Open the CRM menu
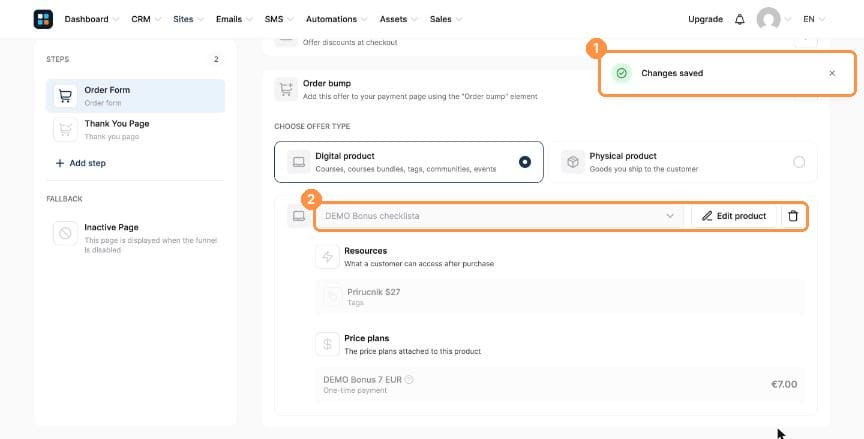The width and height of the screenshot is (864, 439). click(146, 19)
